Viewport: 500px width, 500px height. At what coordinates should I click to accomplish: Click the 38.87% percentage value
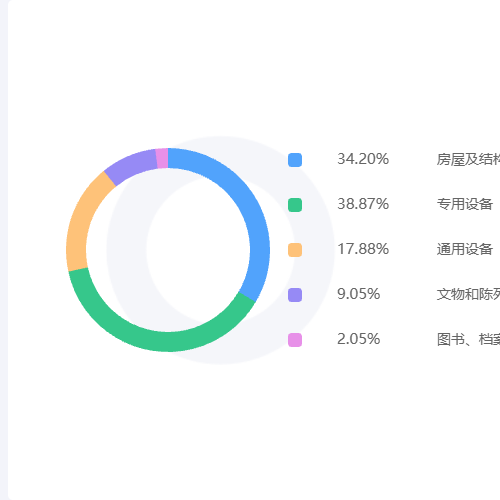click(x=363, y=204)
